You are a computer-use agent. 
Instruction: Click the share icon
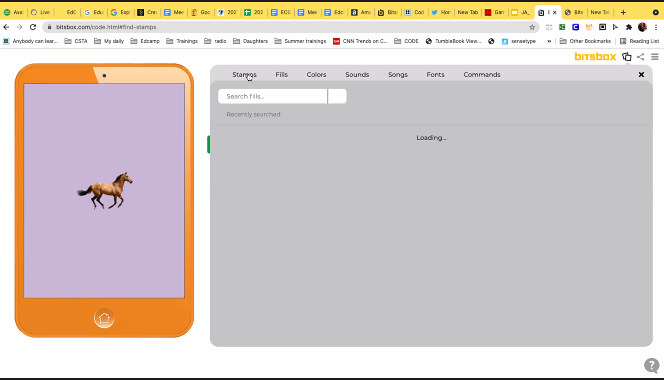click(641, 57)
